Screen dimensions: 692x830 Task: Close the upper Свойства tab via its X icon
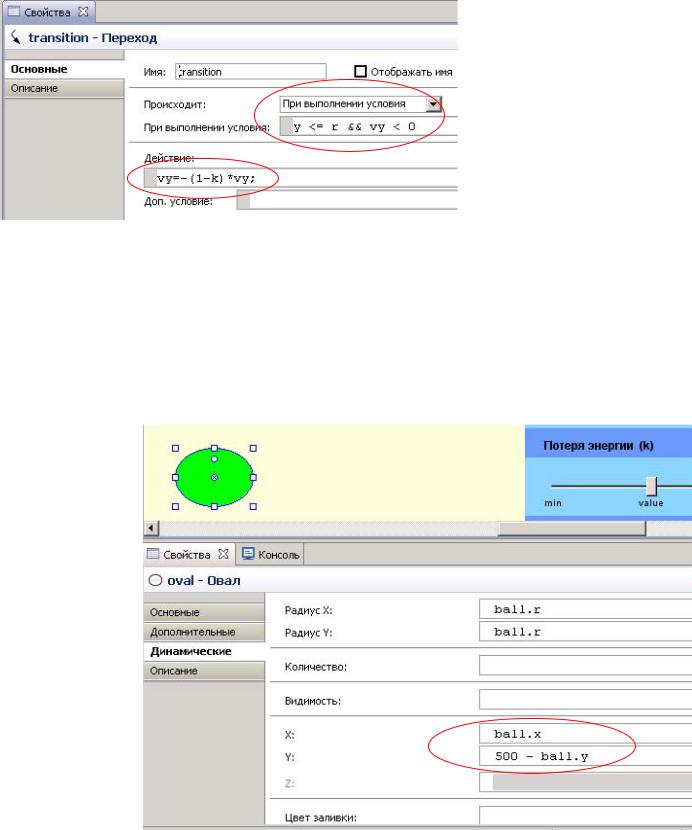click(x=83, y=12)
